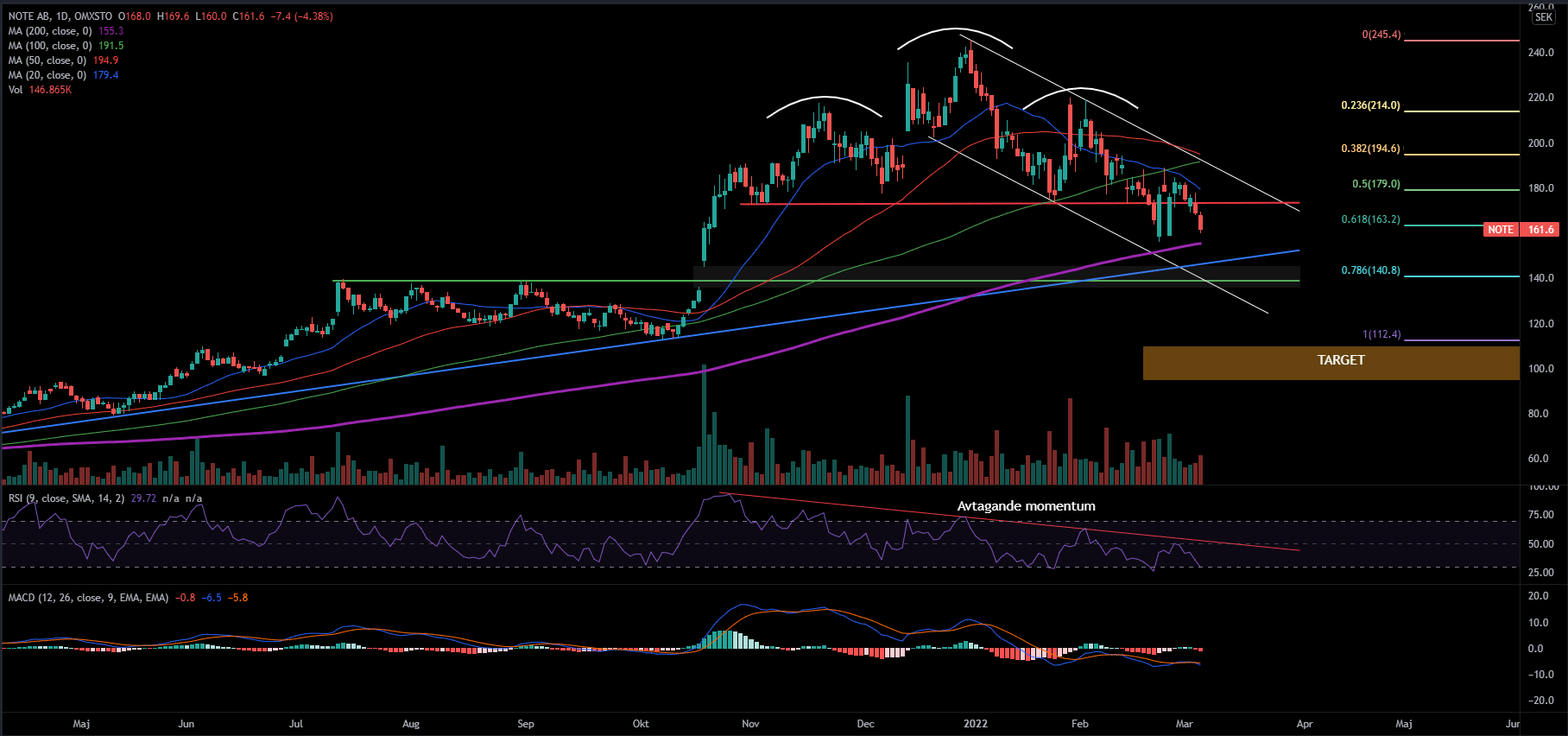
Task: Click the NOTE AB symbol title
Action: (x=59, y=16)
